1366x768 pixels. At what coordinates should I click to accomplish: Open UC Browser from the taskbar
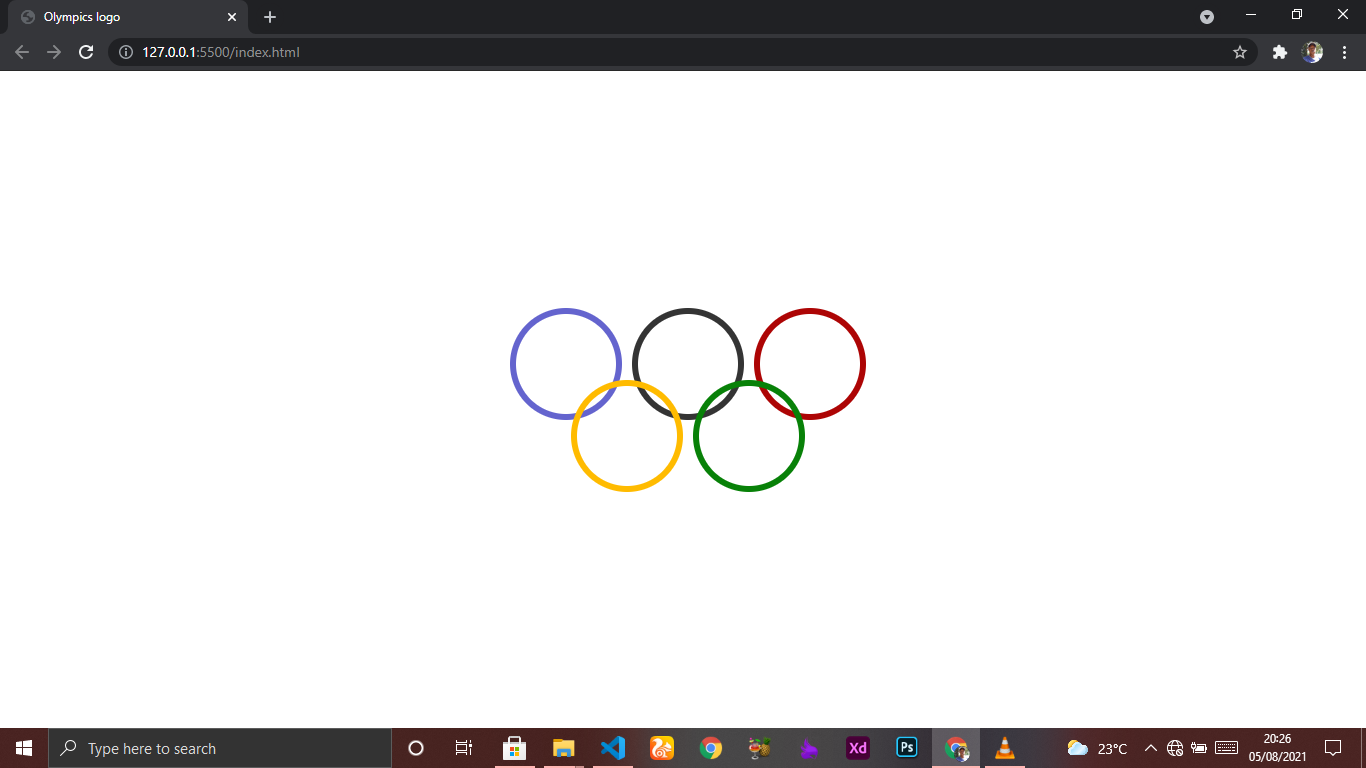(x=661, y=748)
